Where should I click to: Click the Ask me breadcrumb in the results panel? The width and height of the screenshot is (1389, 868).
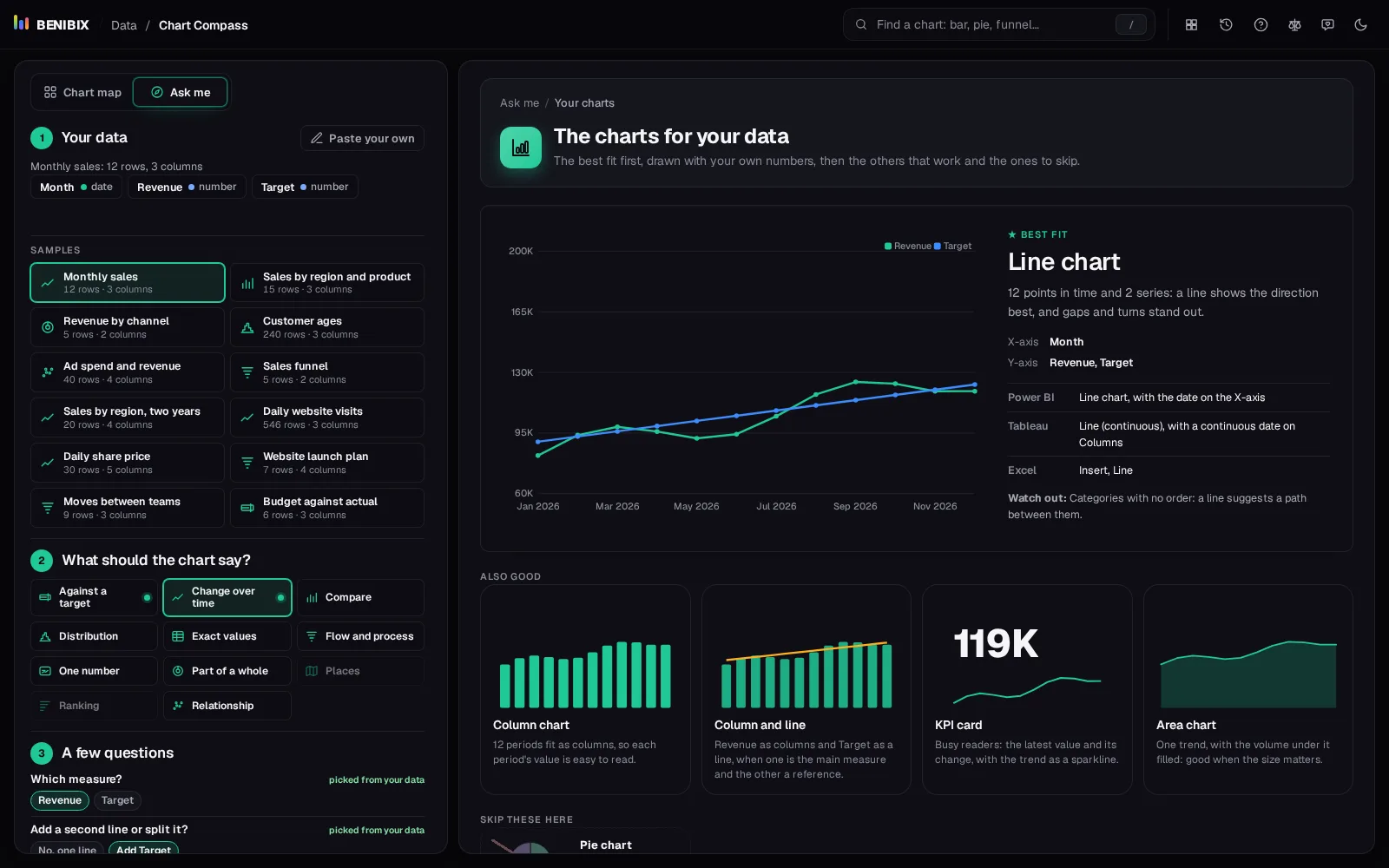[519, 102]
